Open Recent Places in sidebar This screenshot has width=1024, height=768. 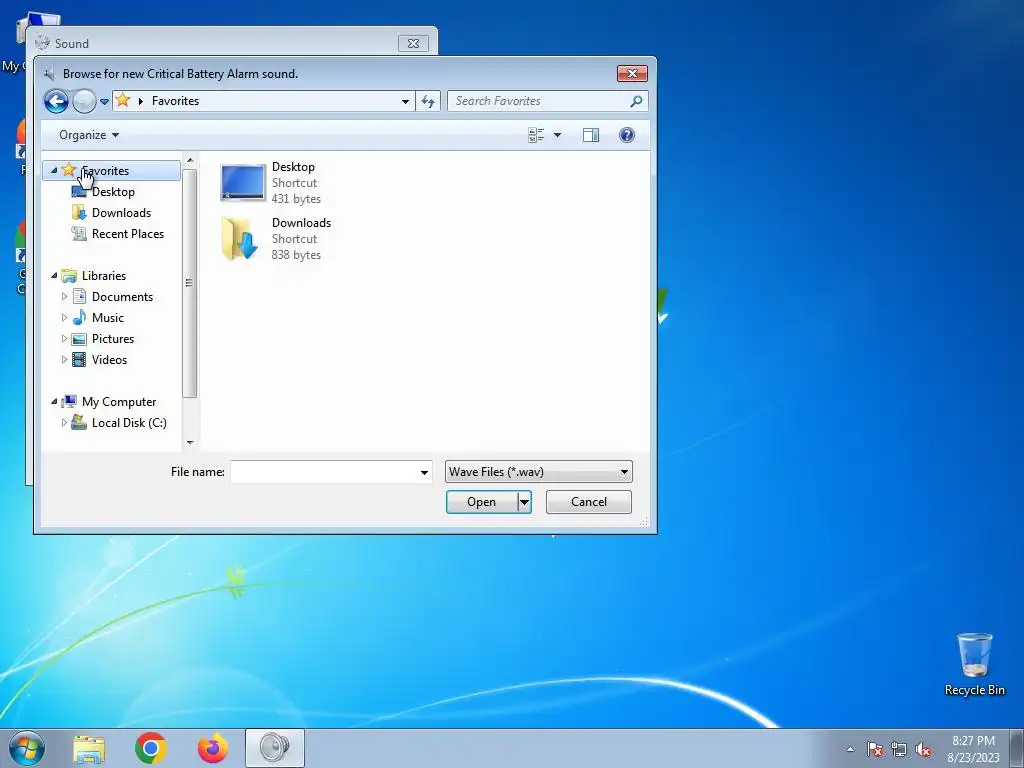click(x=127, y=234)
